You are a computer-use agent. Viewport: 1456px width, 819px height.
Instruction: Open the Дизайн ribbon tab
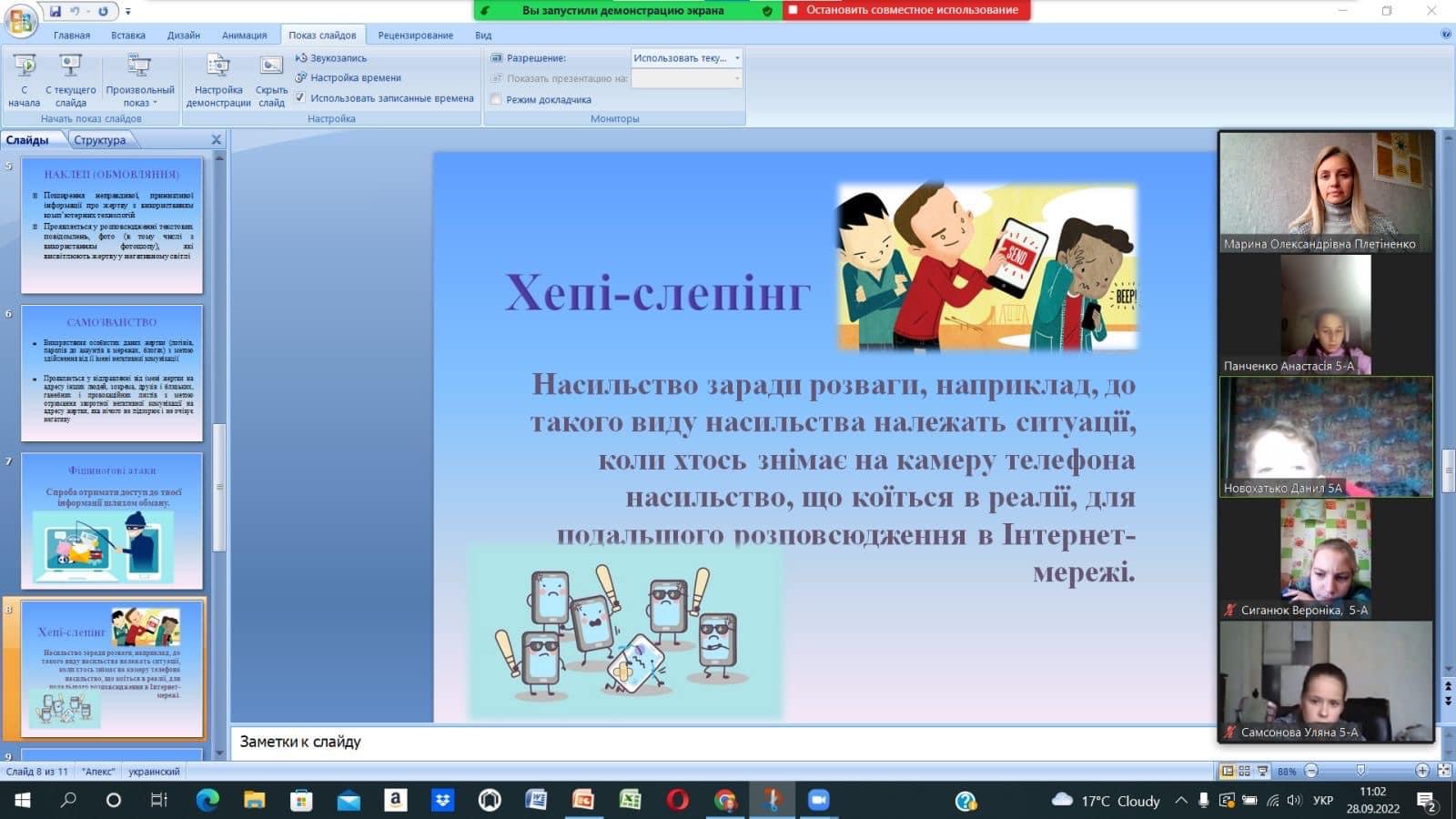(184, 35)
